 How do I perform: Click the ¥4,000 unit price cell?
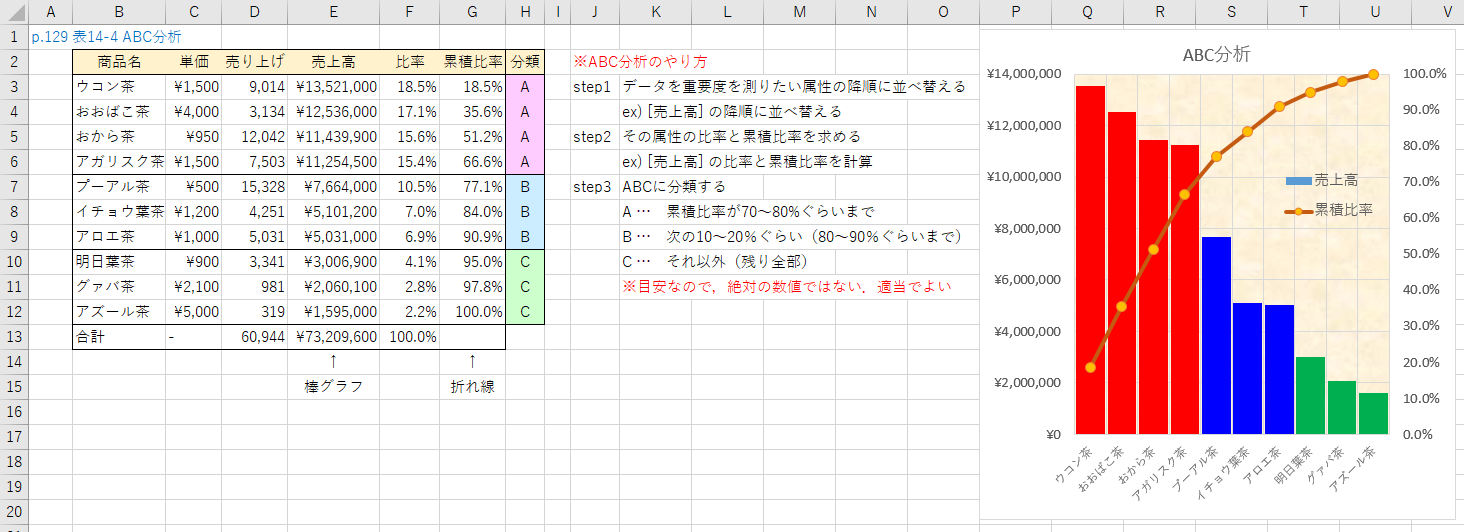tap(194, 112)
